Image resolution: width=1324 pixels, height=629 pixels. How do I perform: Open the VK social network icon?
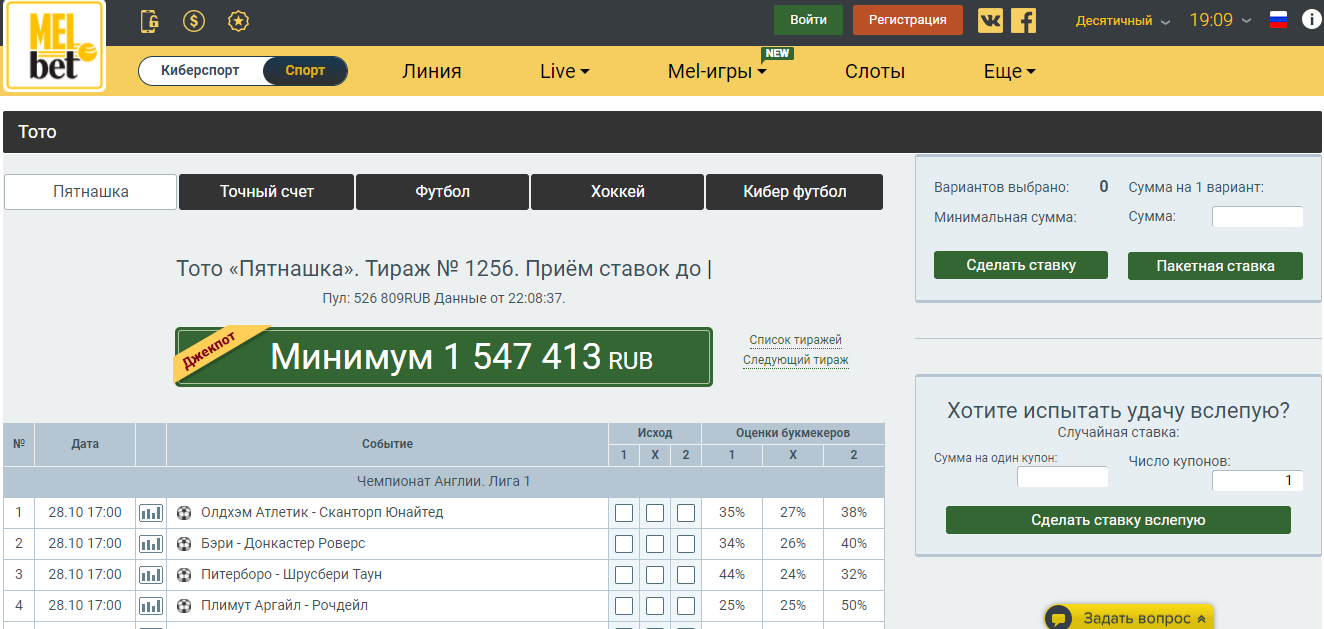pyautogui.click(x=990, y=20)
